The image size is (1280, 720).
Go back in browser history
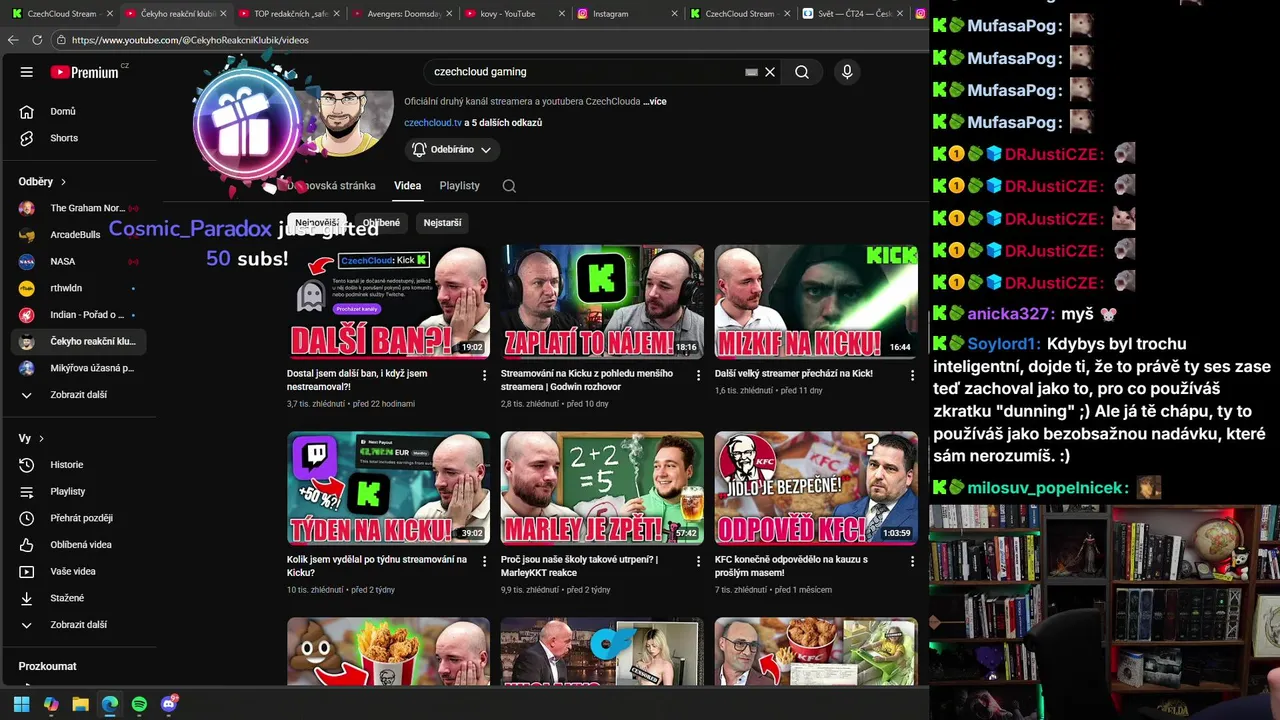13,40
